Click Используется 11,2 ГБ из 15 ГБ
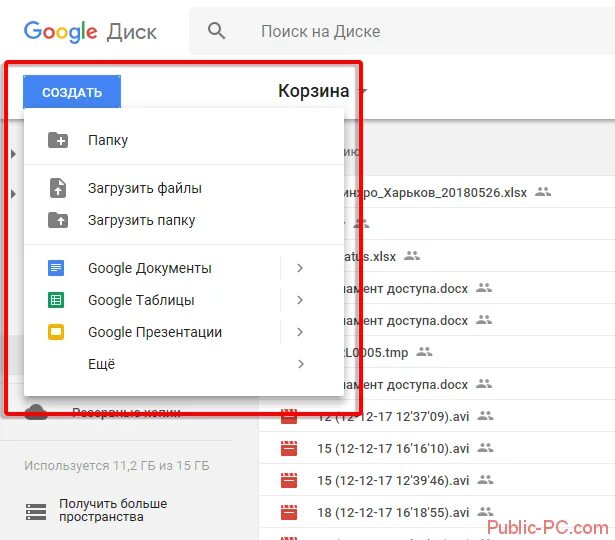This screenshot has height=540, width=615. tap(117, 465)
